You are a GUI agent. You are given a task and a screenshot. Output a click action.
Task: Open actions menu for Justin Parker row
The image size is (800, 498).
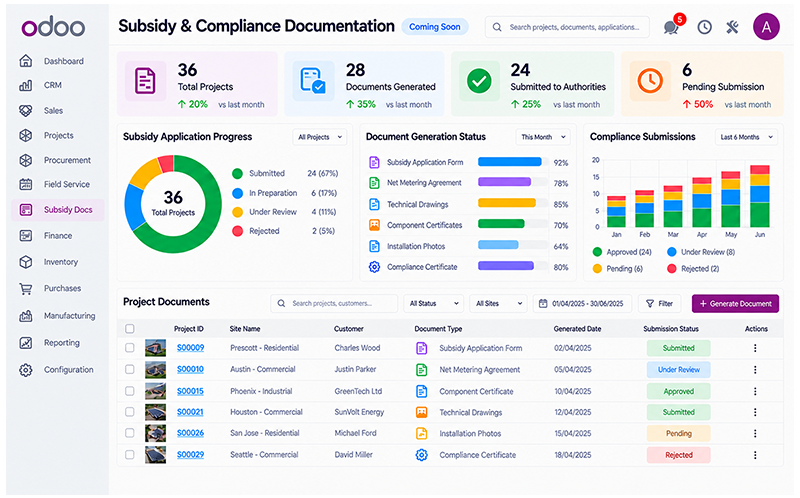pyautogui.click(x=755, y=369)
